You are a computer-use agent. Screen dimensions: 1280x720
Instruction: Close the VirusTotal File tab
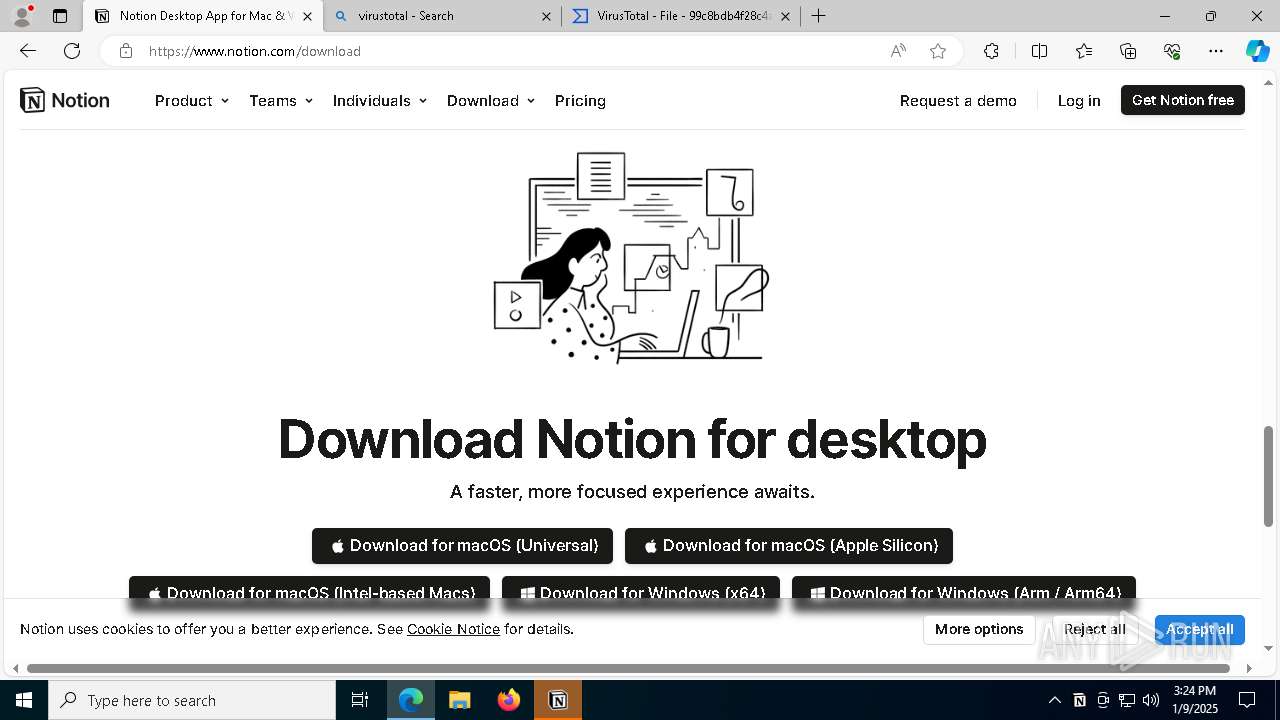click(785, 16)
